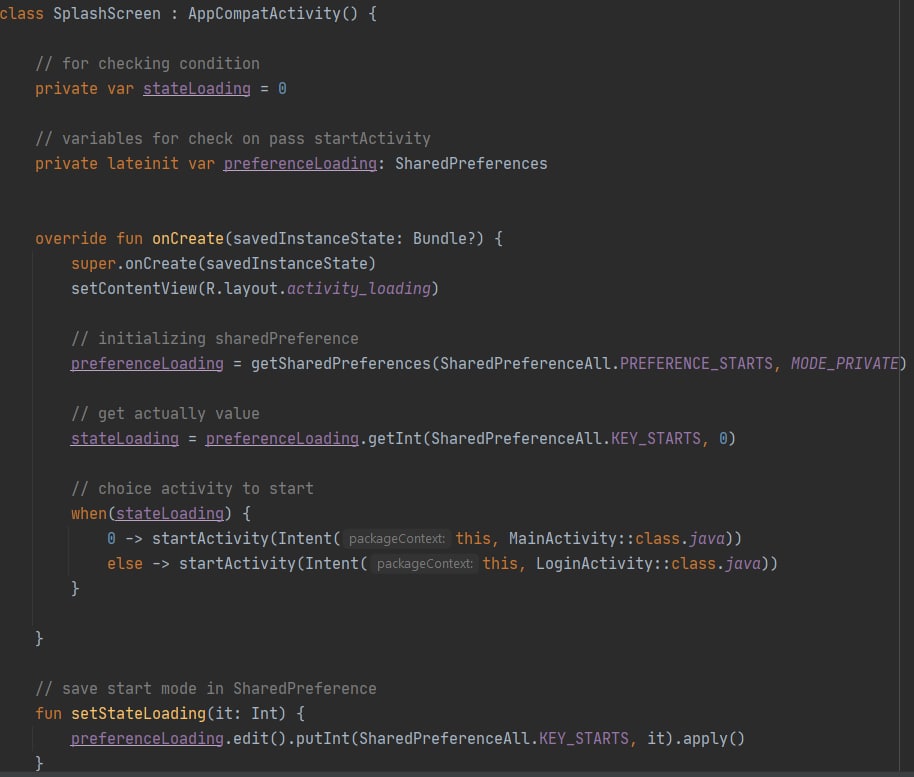Click "KEY_STARTS" in the getInt call
914x777 pixels.
tap(656, 439)
